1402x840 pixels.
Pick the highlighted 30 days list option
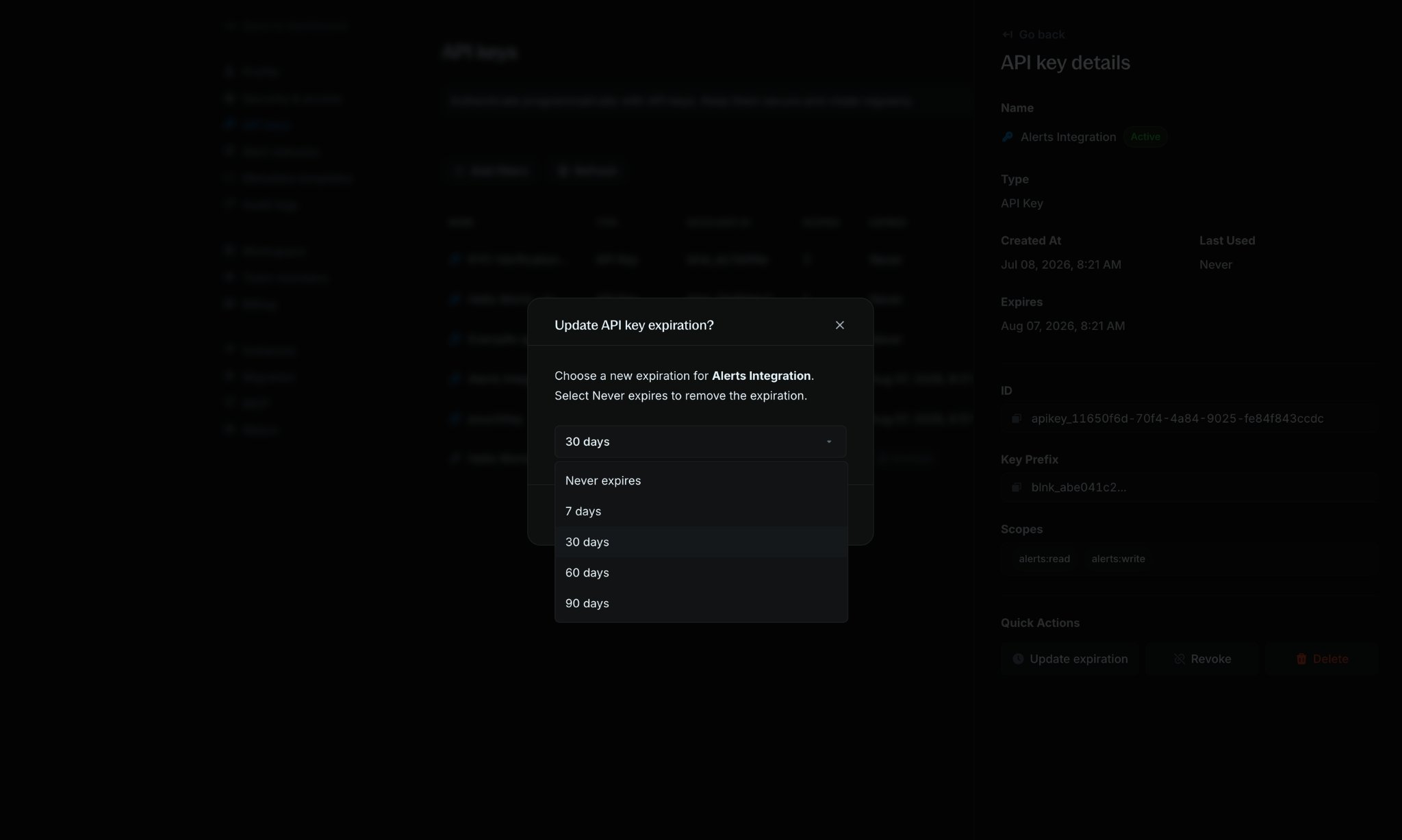[x=701, y=542]
